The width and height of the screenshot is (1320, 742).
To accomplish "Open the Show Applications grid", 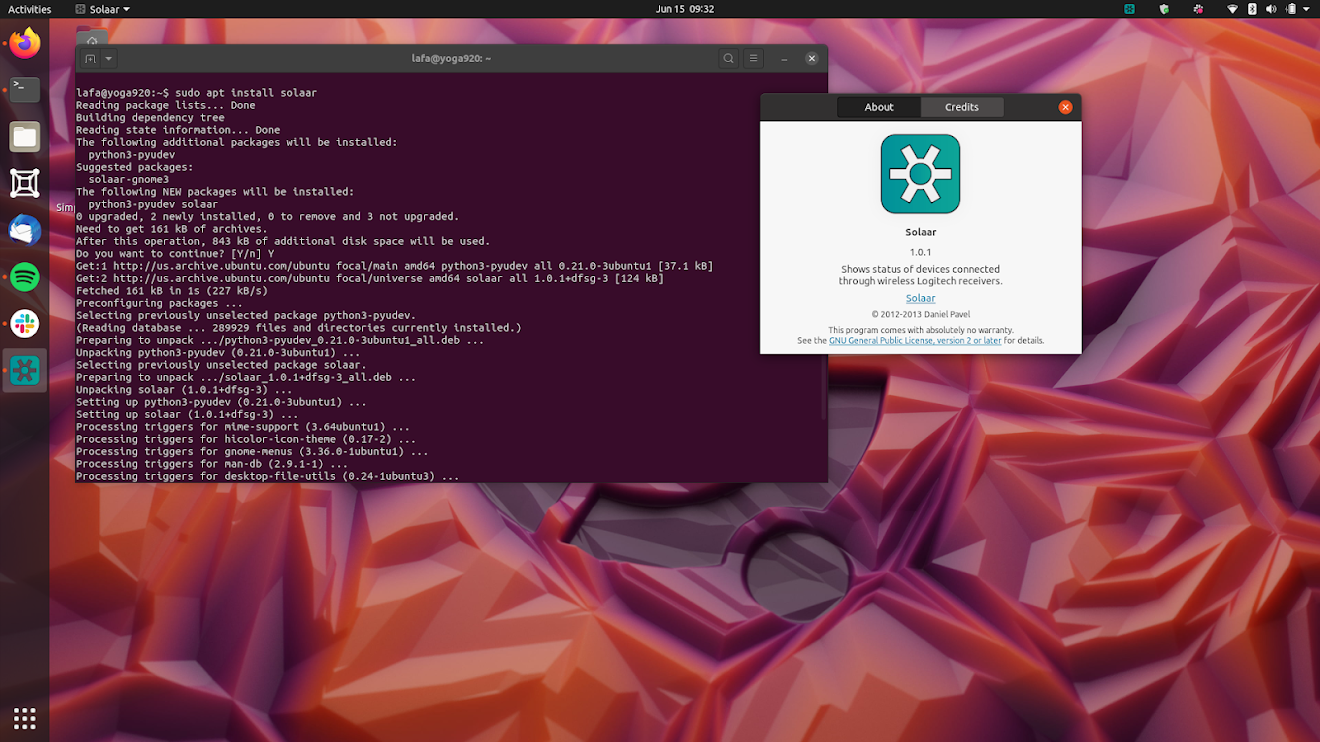I will tap(24, 718).
